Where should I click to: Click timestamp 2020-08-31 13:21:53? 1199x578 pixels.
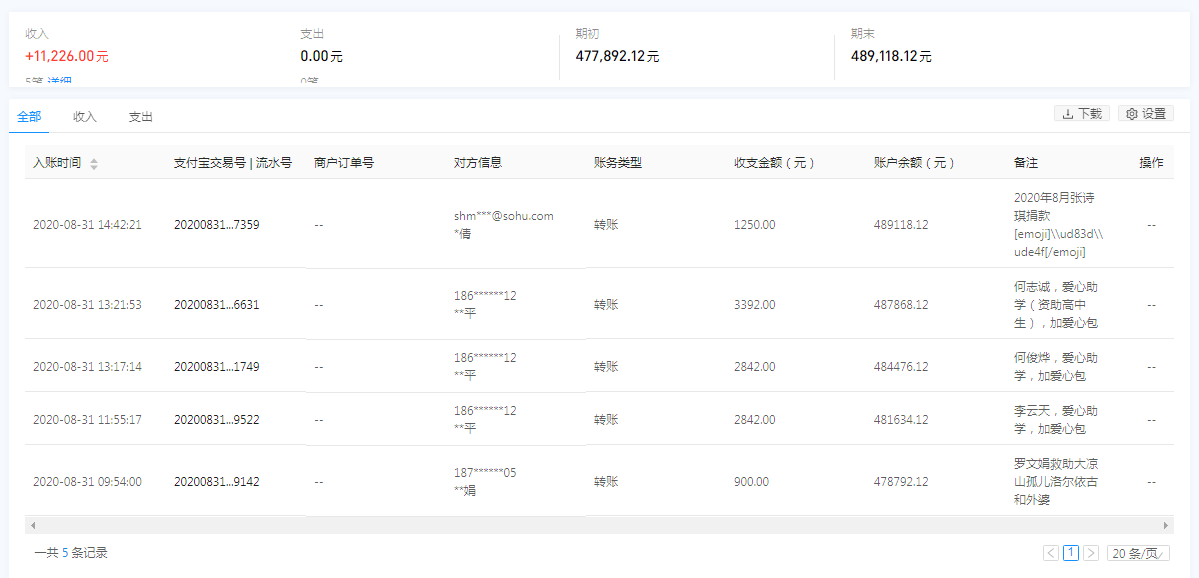coord(87,304)
